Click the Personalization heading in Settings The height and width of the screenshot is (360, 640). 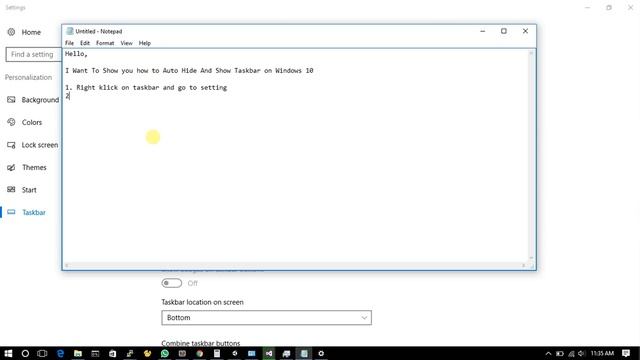(28, 77)
